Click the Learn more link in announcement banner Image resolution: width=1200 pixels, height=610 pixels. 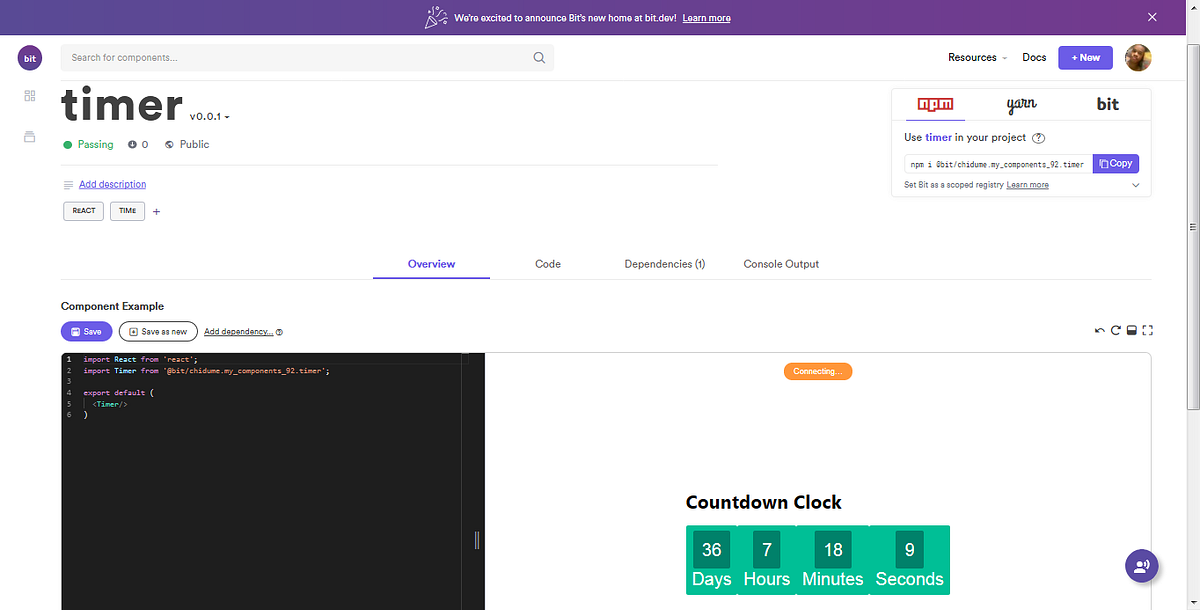click(x=706, y=17)
